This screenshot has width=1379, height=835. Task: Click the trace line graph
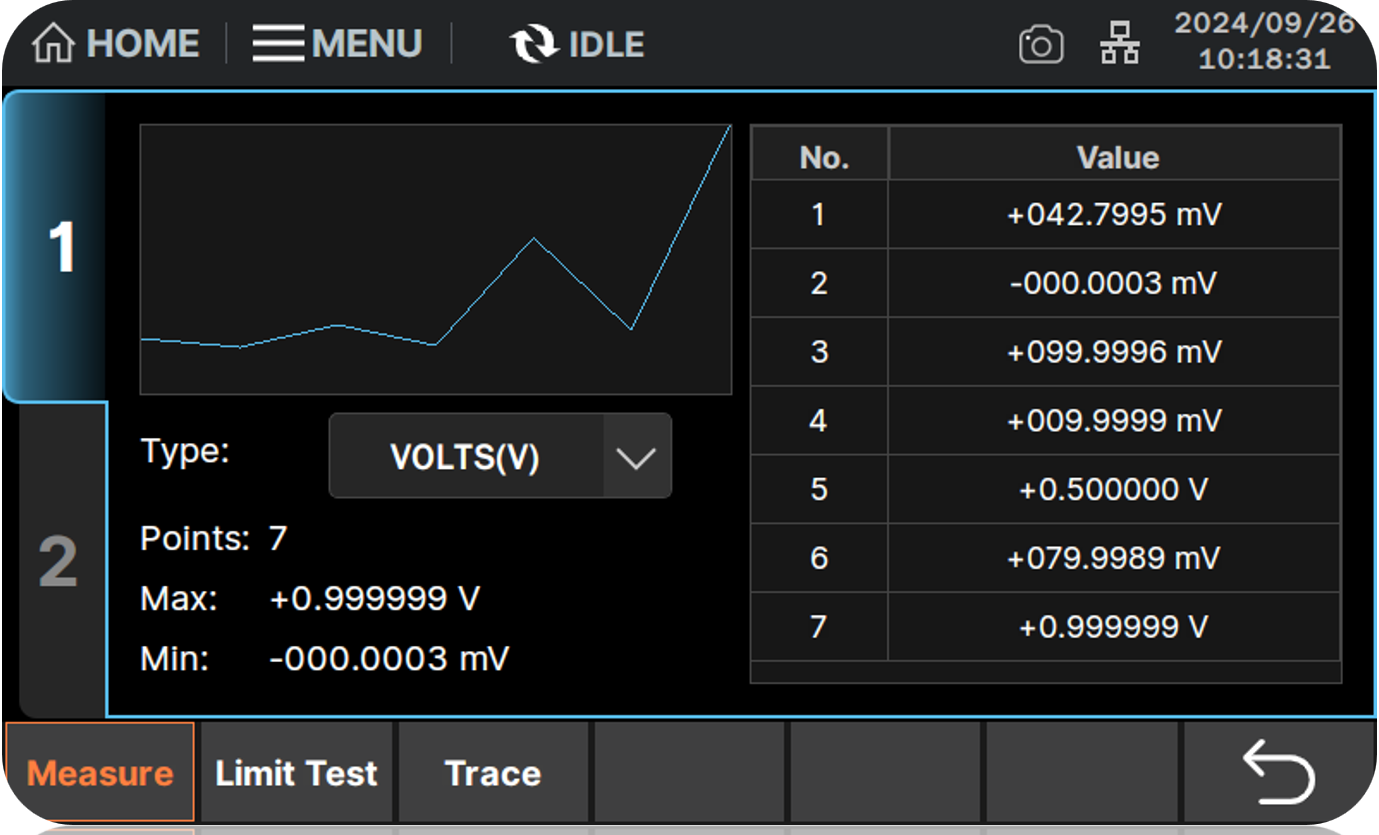tap(436, 260)
